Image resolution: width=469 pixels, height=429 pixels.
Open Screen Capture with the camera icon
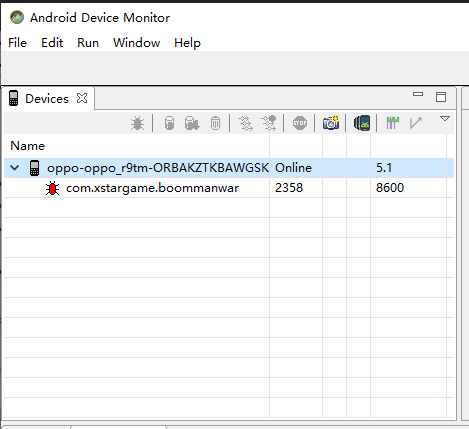[331, 123]
